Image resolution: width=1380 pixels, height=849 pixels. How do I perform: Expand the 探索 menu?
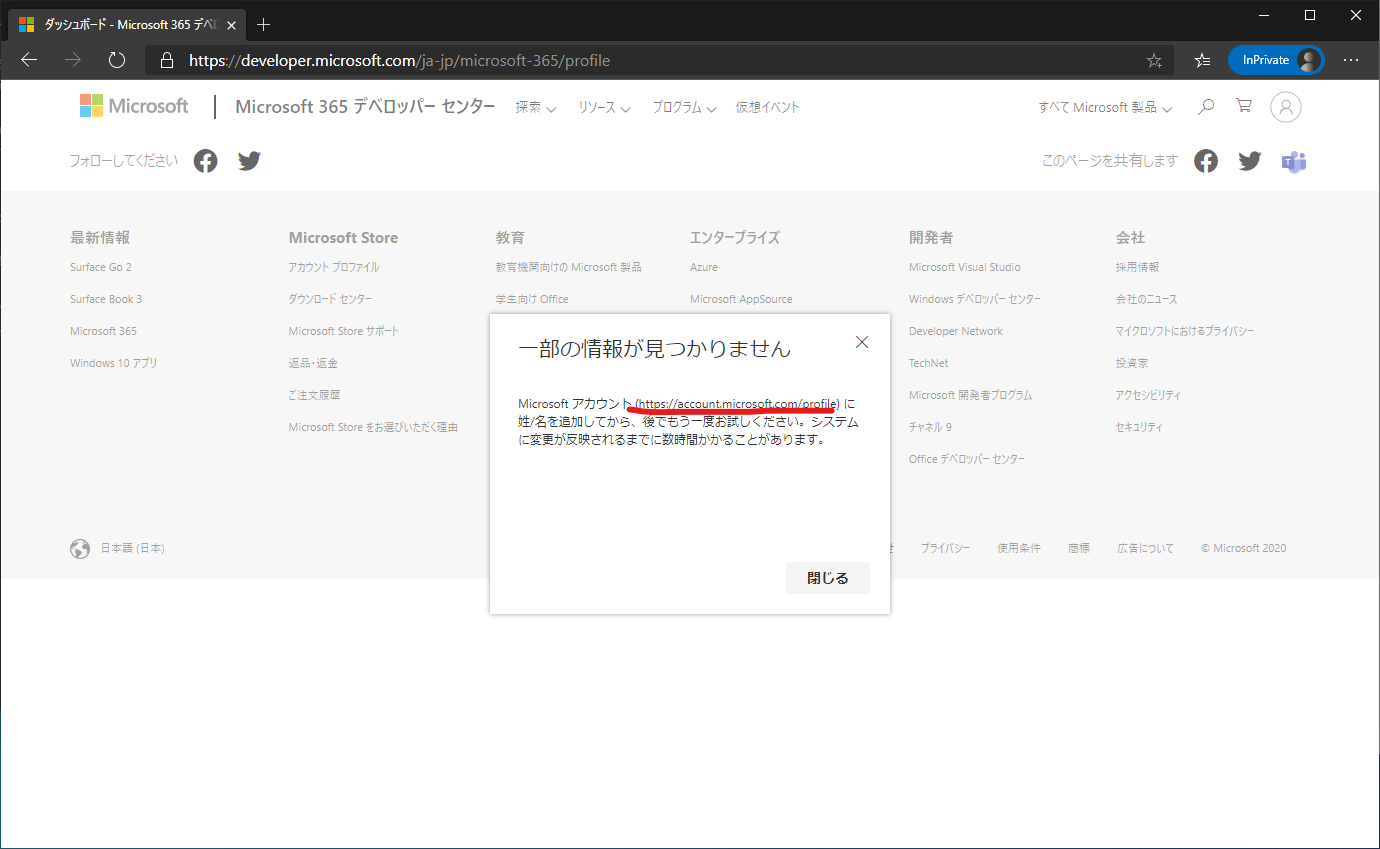point(536,107)
